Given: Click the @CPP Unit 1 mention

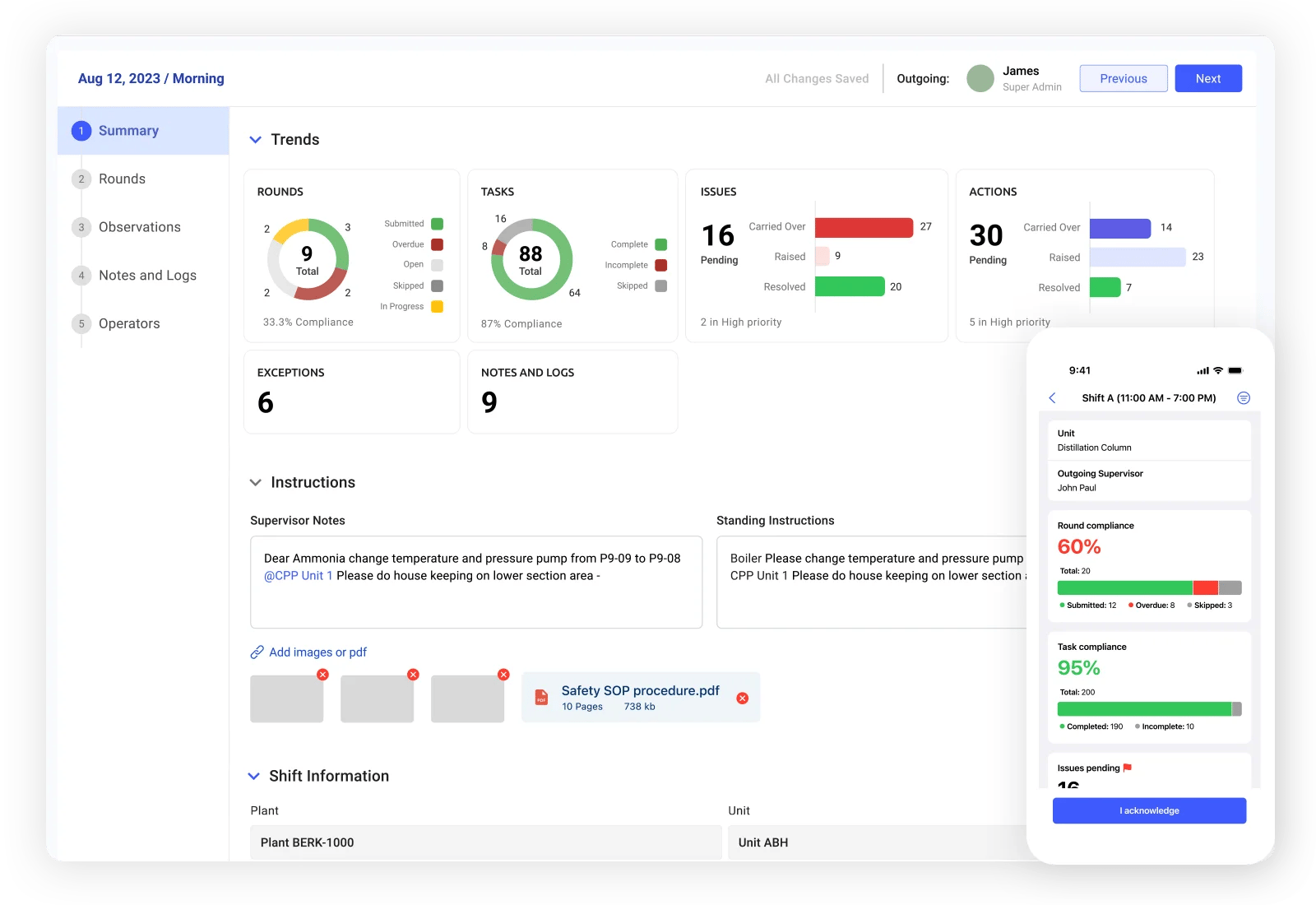Looking at the screenshot, I should click(x=298, y=576).
